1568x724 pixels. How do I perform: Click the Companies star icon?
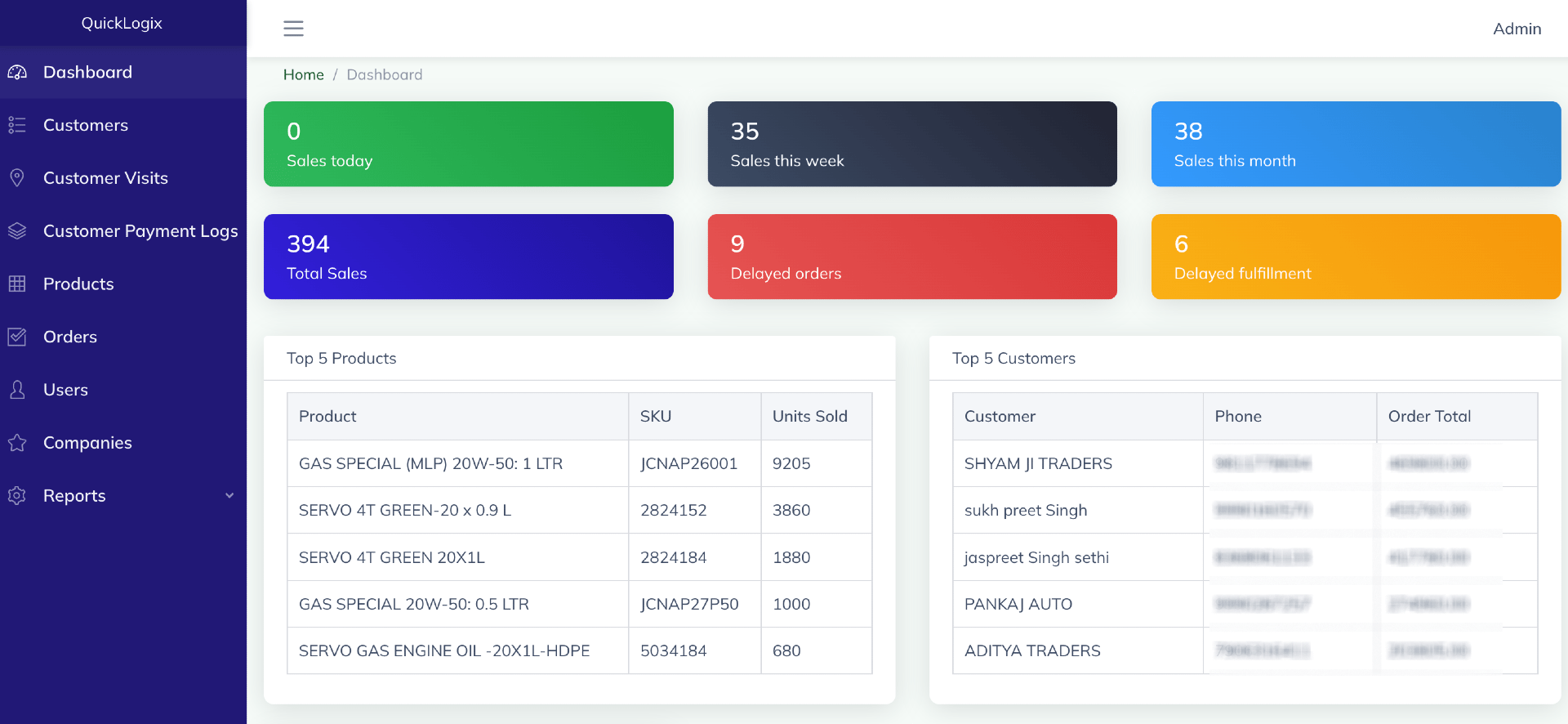[17, 443]
